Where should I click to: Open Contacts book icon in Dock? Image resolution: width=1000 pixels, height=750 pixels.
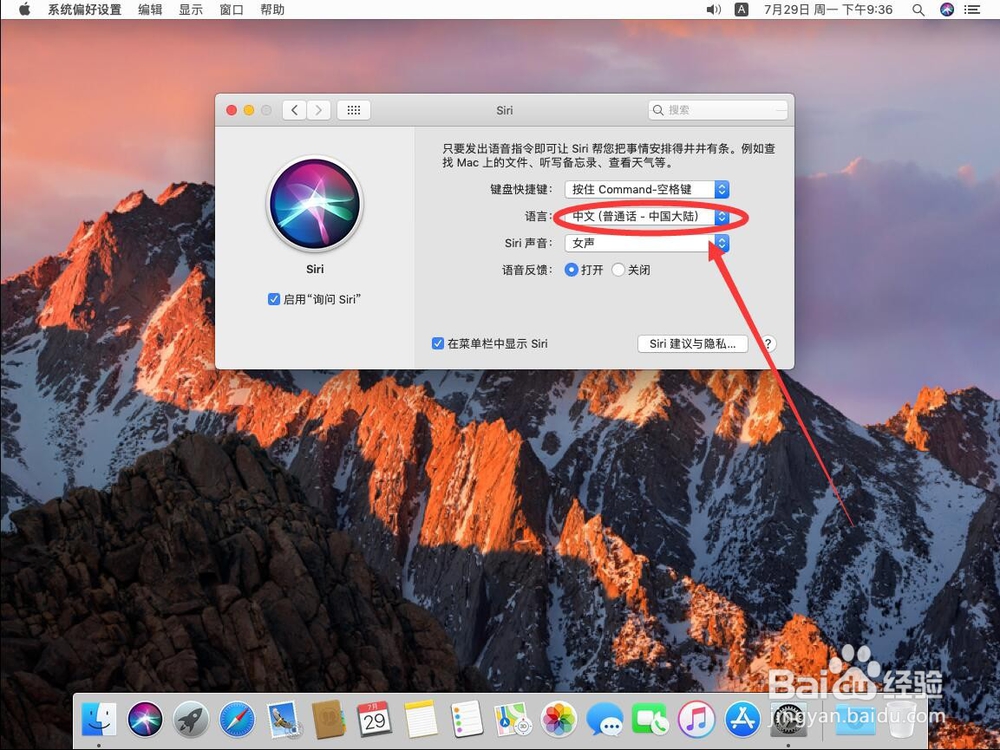[328, 719]
